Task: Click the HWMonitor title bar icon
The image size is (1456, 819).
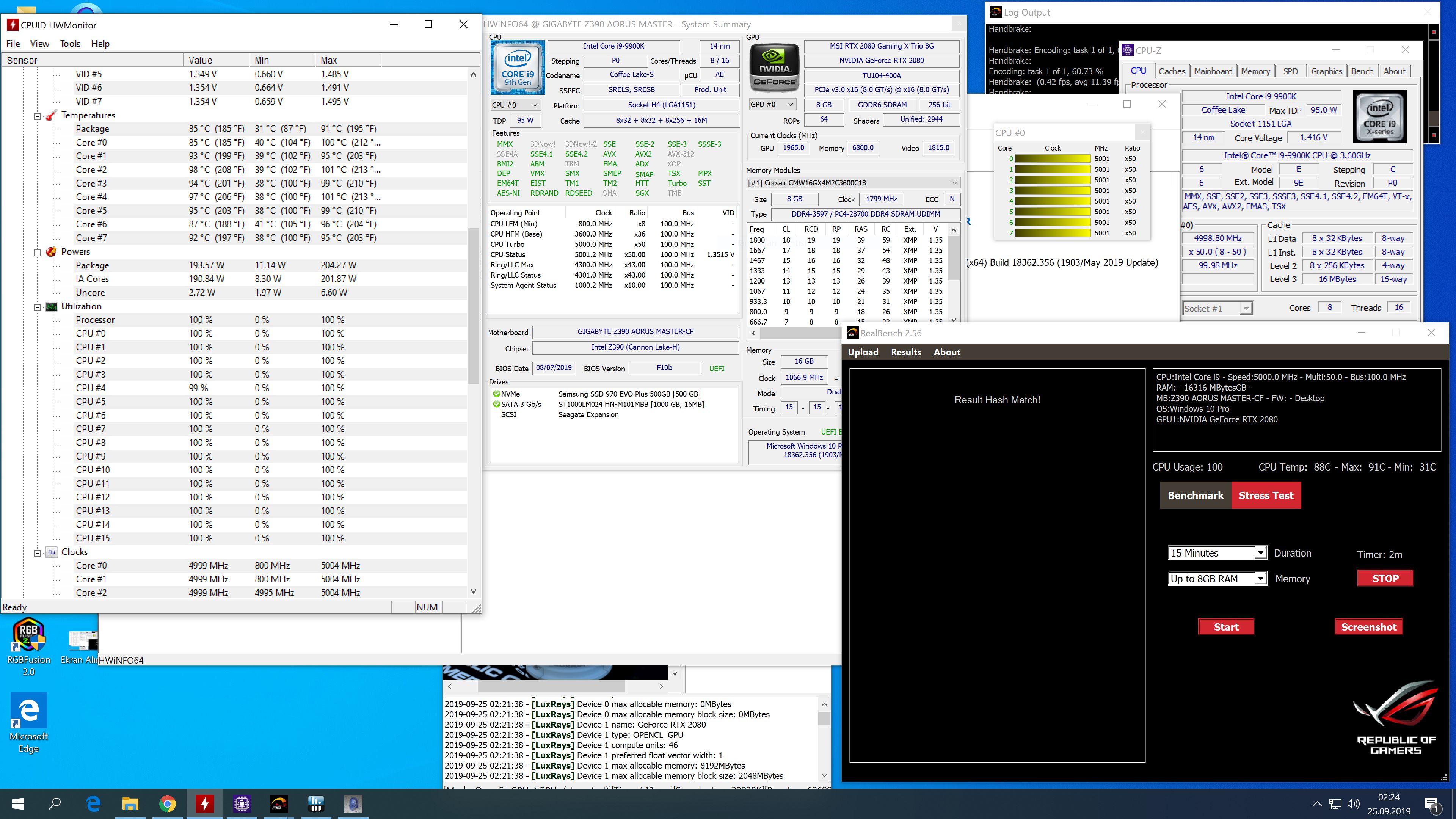Action: [12, 25]
